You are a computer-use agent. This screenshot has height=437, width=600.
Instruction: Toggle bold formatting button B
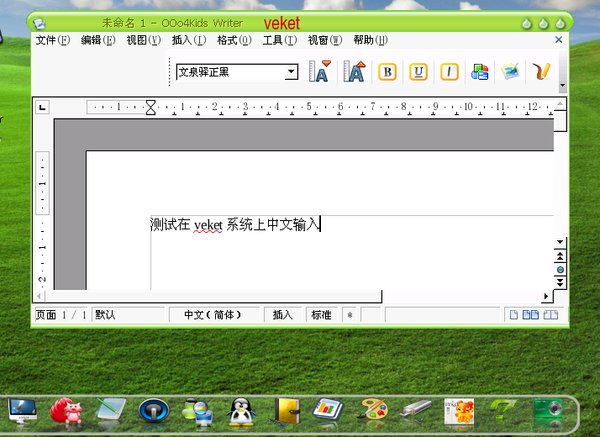(387, 72)
